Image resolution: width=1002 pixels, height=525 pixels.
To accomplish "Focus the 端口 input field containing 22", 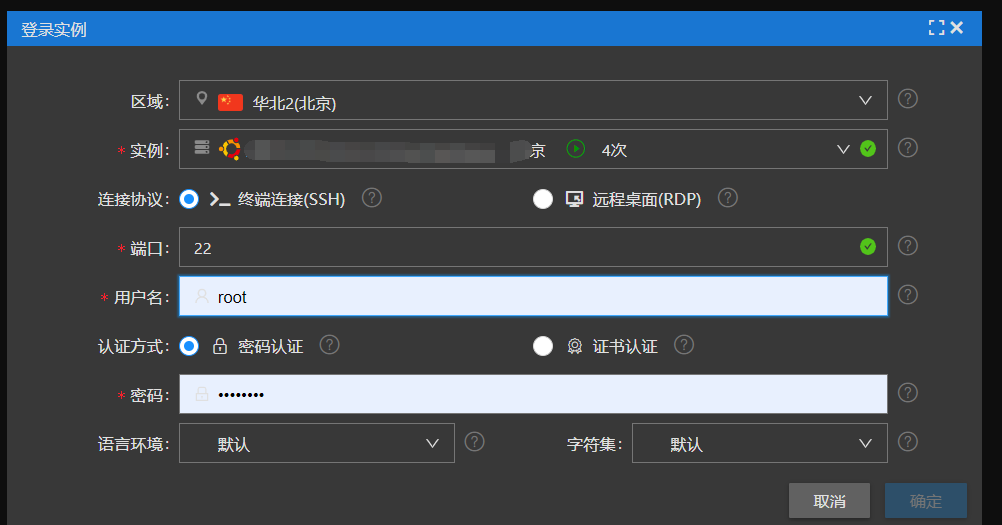I will (x=533, y=247).
